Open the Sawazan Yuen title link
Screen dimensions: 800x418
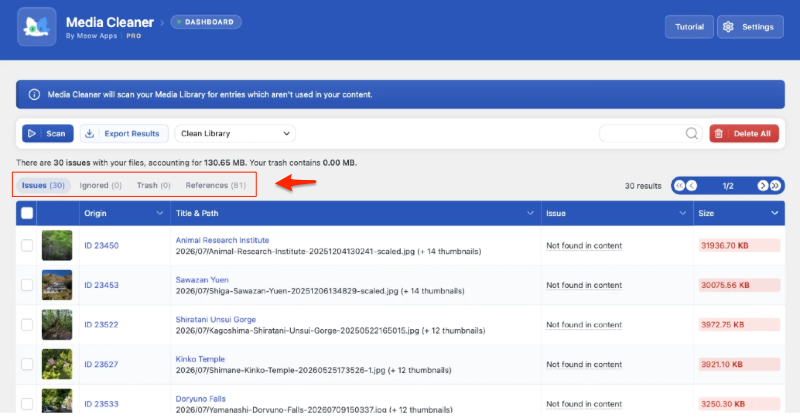(x=202, y=280)
